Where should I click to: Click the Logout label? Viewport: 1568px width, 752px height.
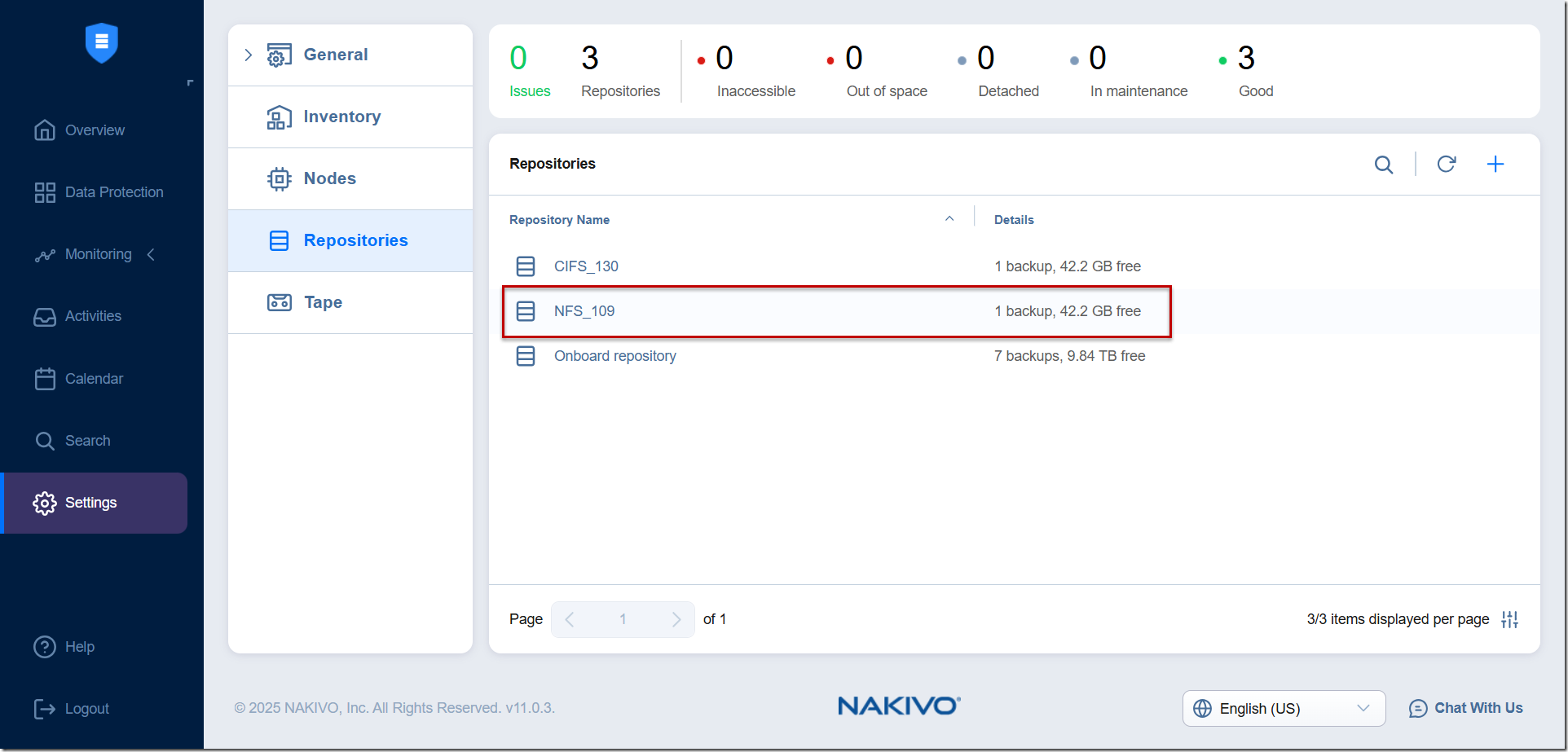pos(87,709)
